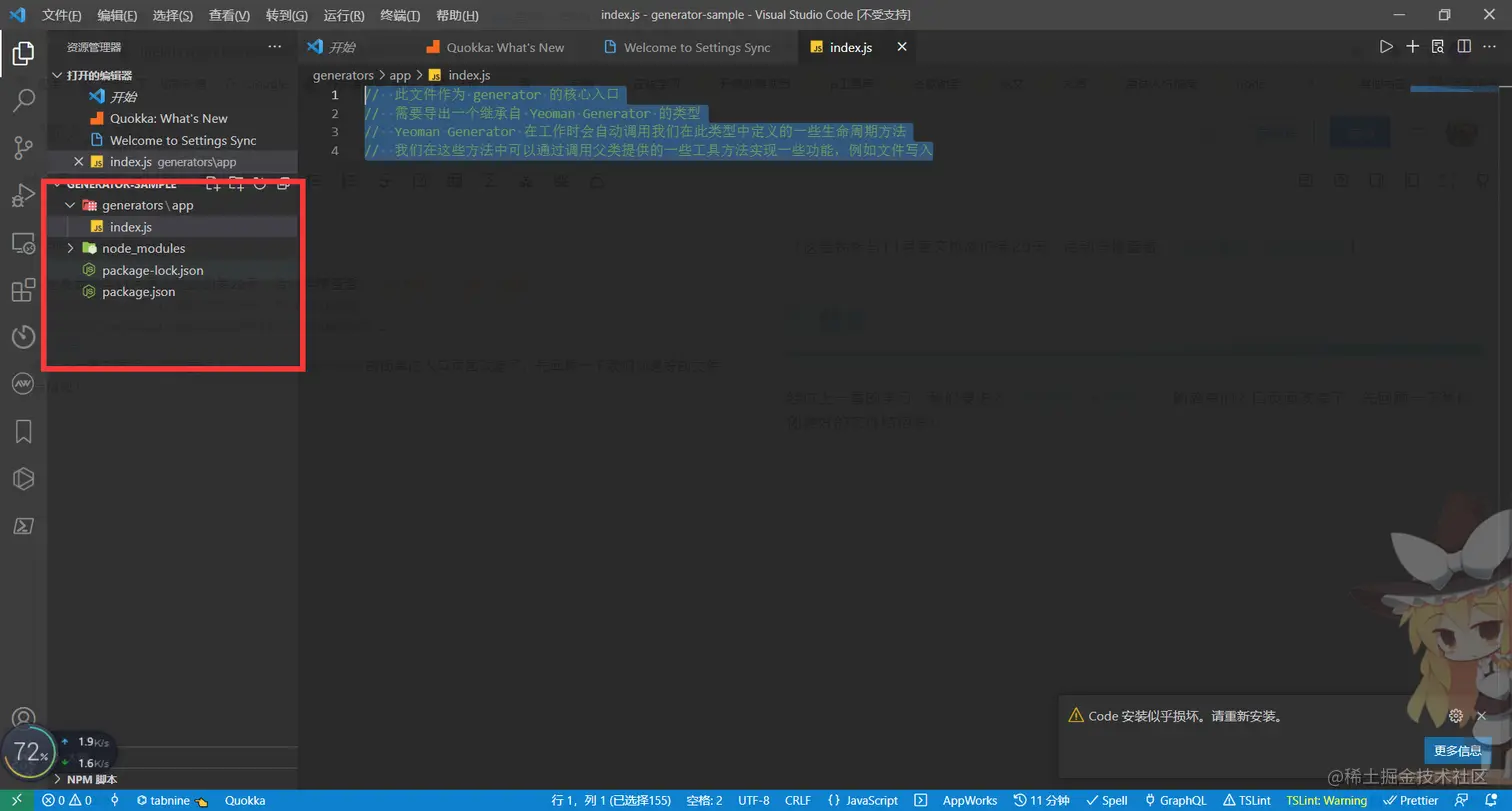Click the feedback icon in status bar
The width and height of the screenshot is (1512, 811).
1464,801
